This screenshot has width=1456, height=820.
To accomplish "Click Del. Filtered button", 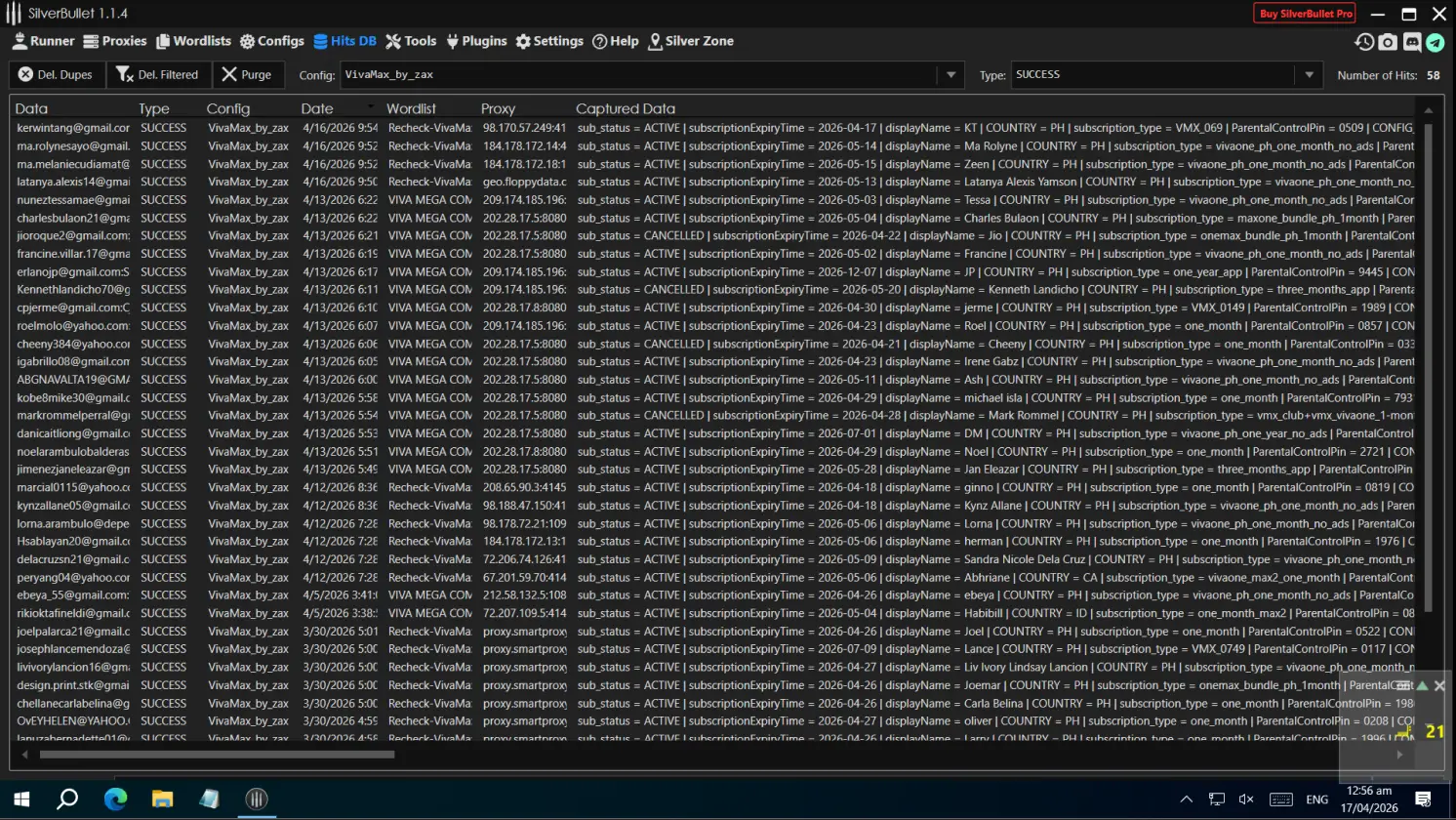I will click(156, 74).
